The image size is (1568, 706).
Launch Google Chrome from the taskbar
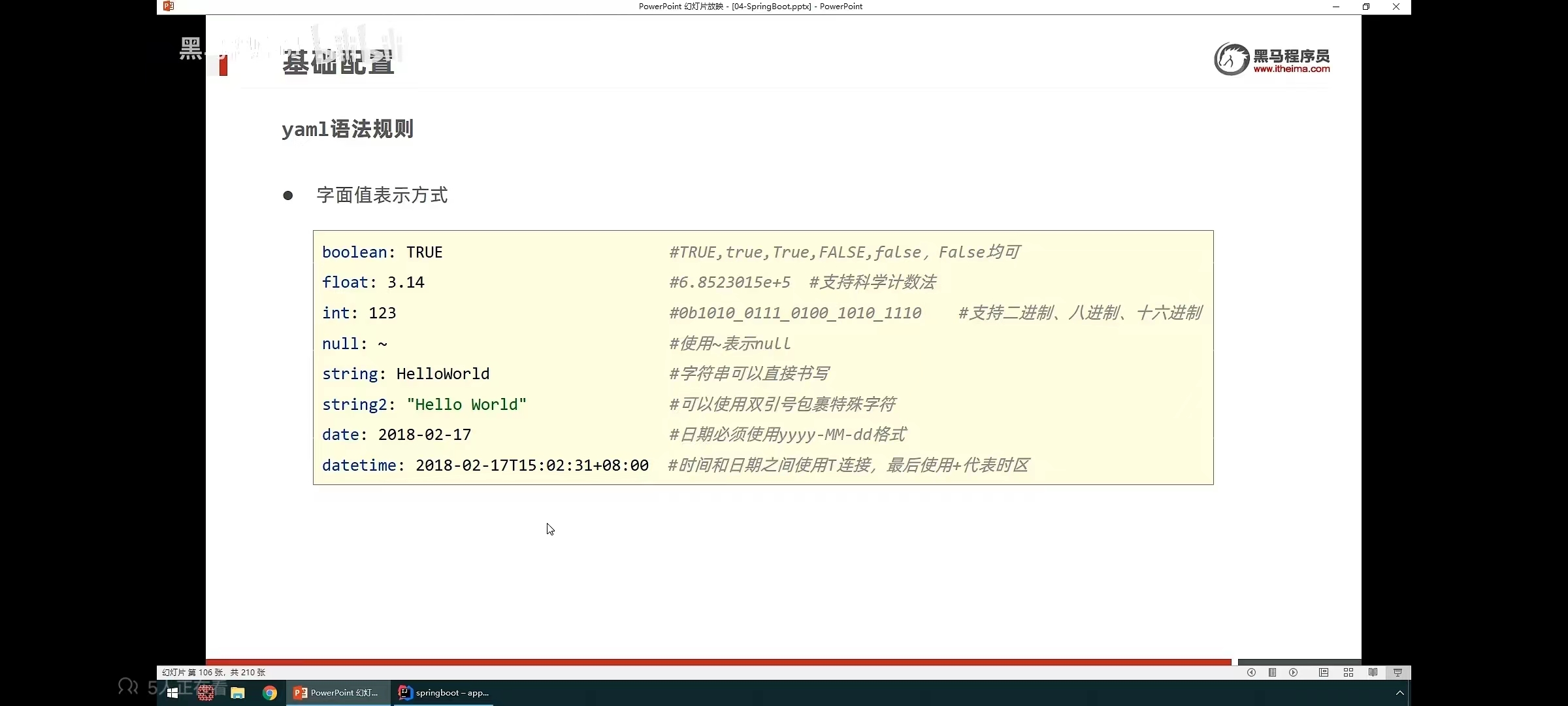coord(270,693)
